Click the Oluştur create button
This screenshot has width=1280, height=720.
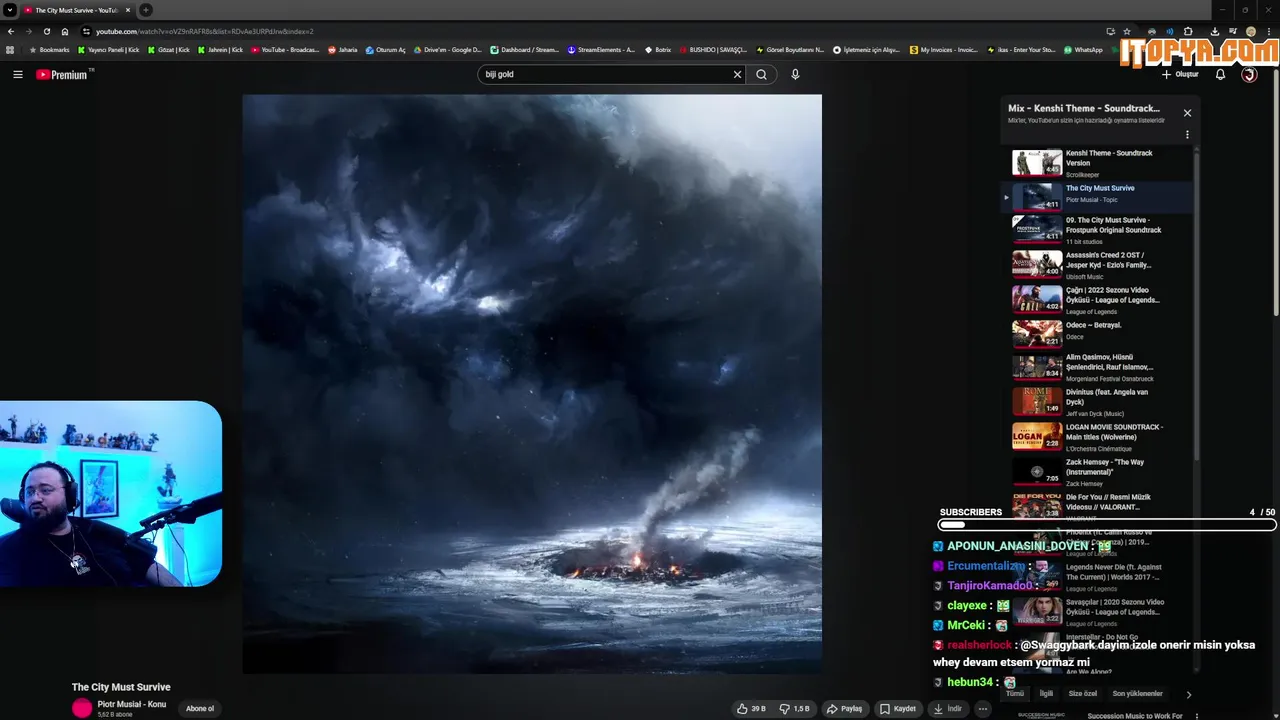click(1180, 74)
